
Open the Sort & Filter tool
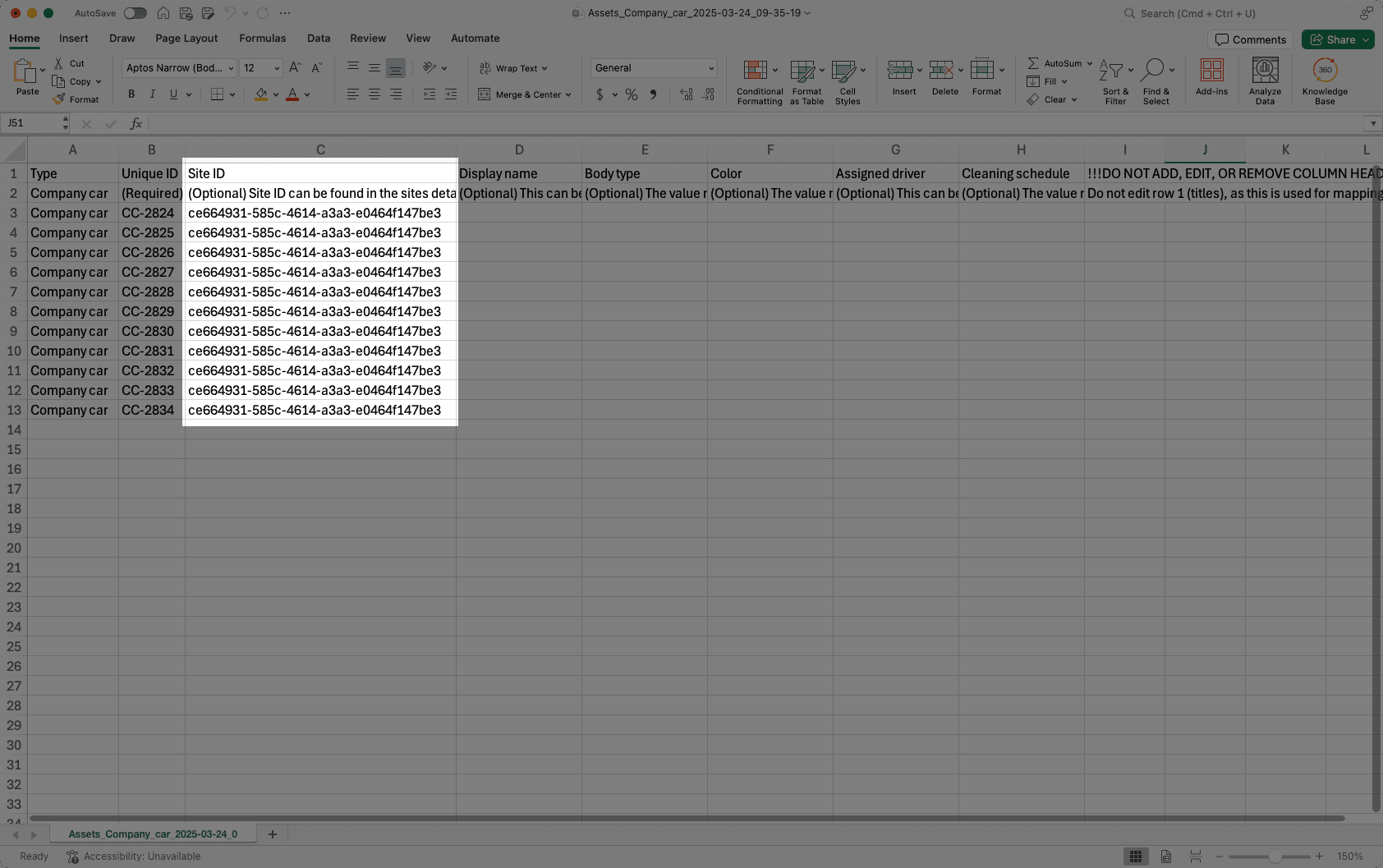1114,80
